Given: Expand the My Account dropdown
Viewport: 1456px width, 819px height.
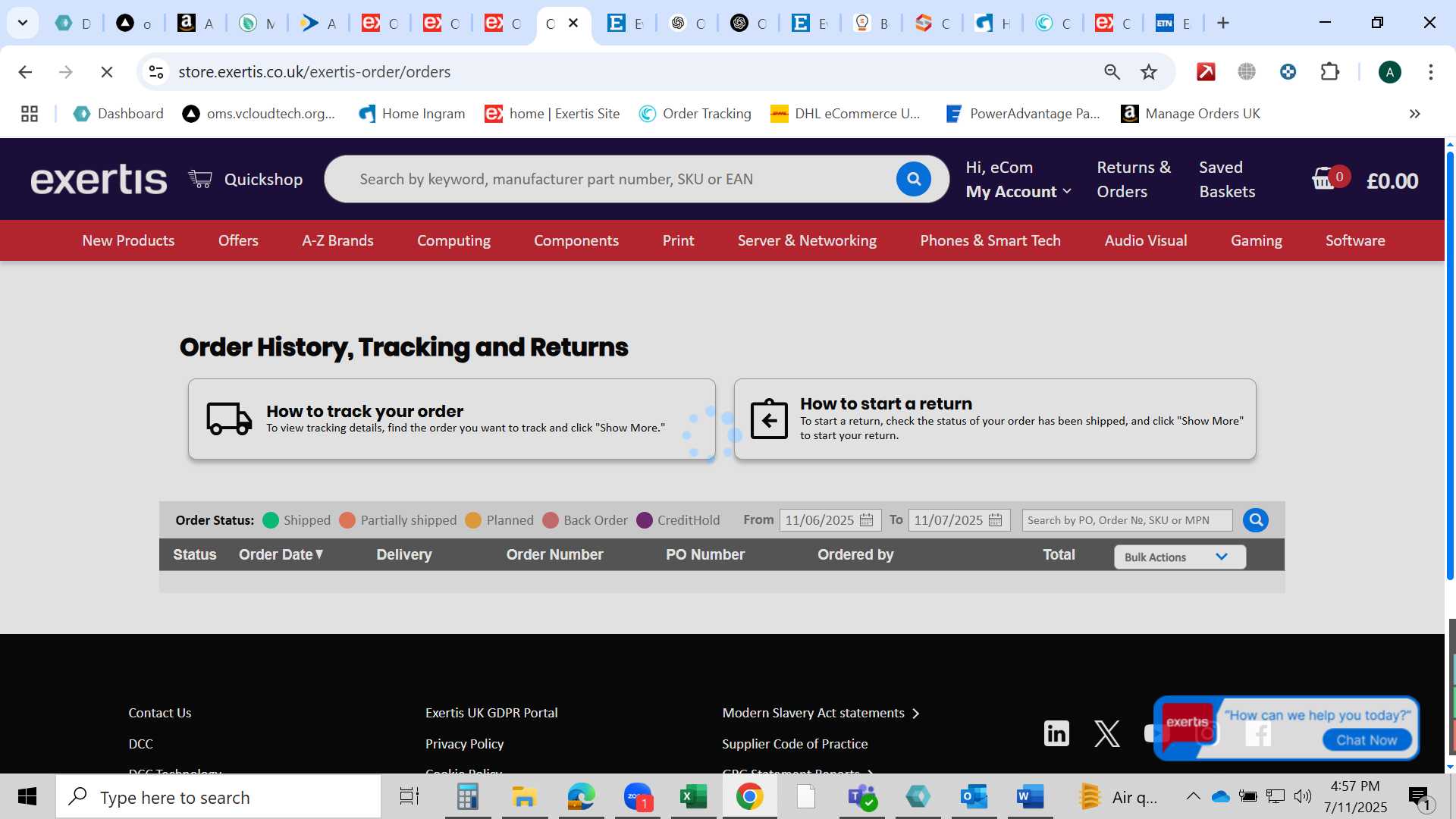Looking at the screenshot, I should (1018, 192).
